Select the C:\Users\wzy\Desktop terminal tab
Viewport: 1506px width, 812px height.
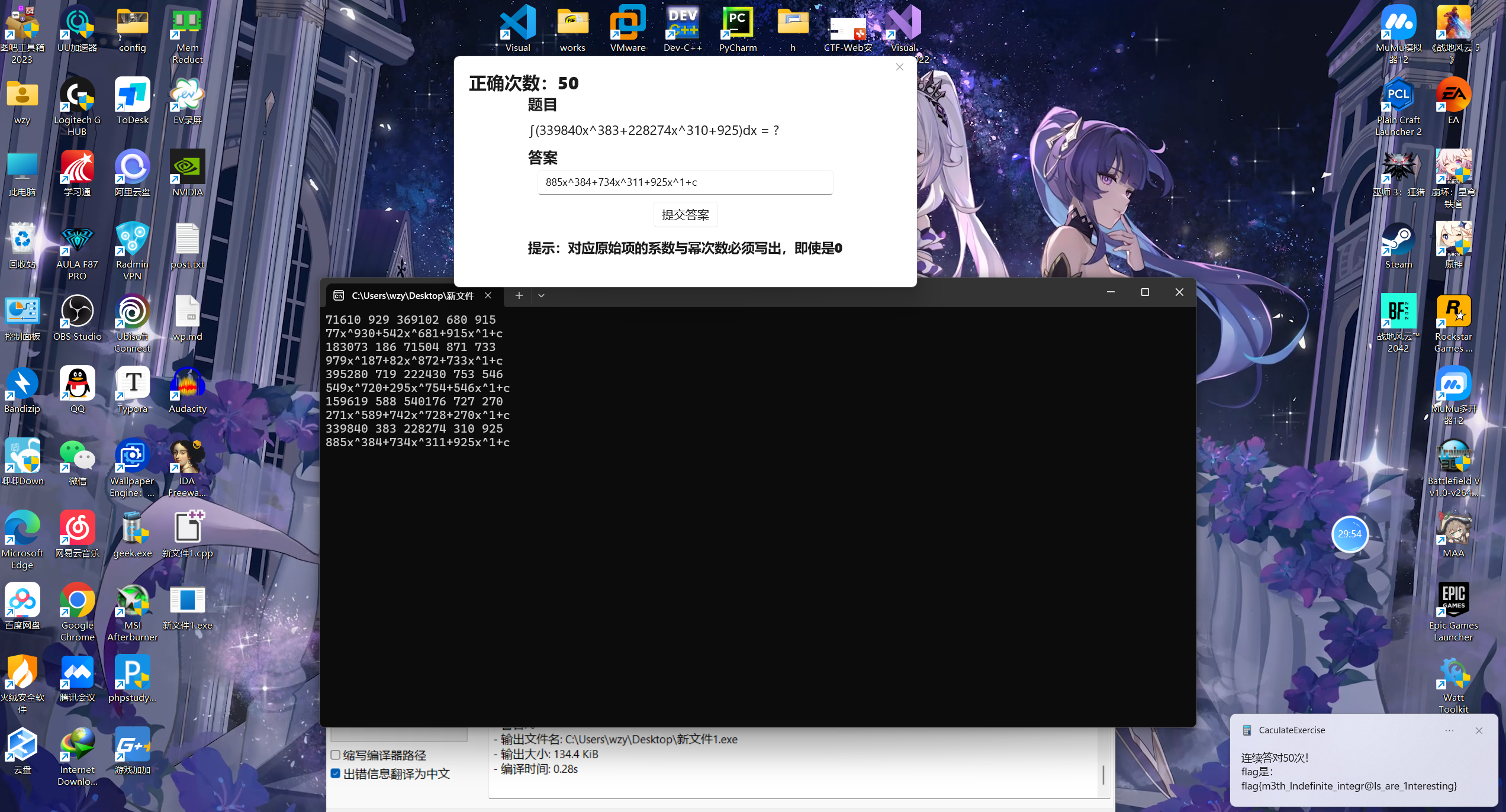(412, 295)
